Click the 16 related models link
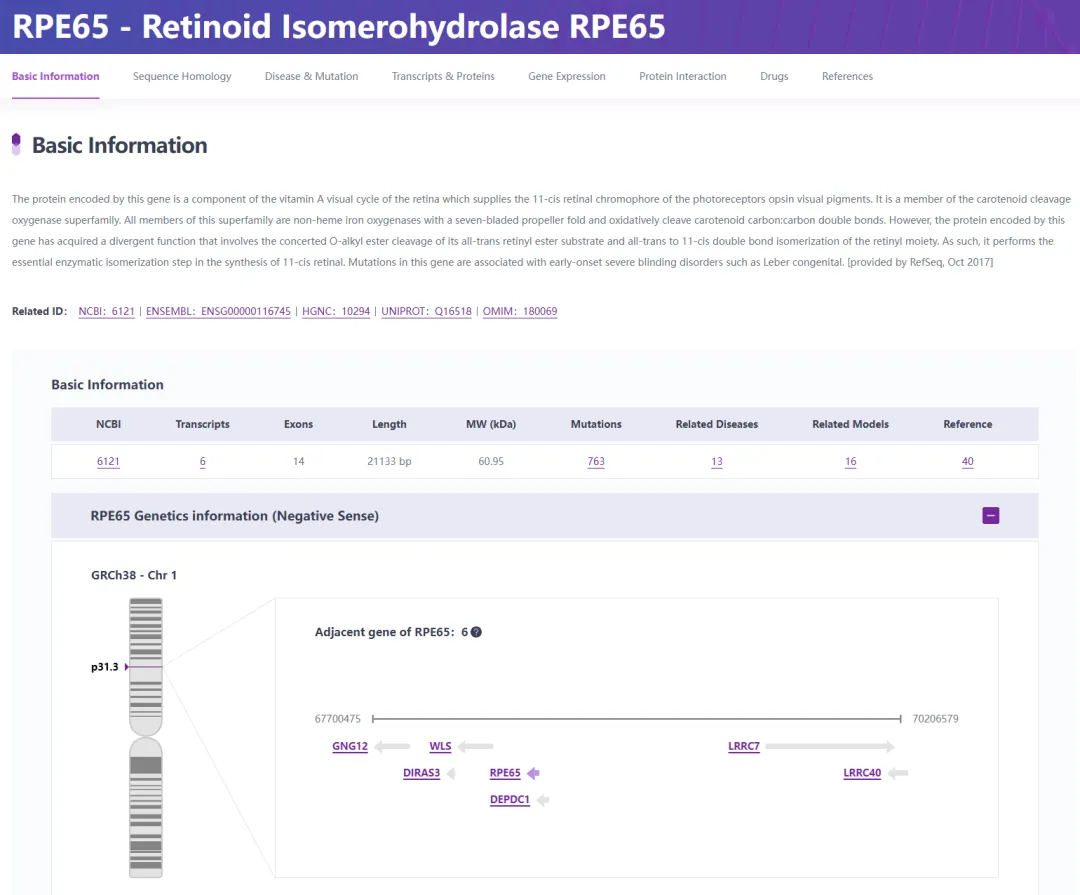1080x895 pixels. (x=850, y=462)
